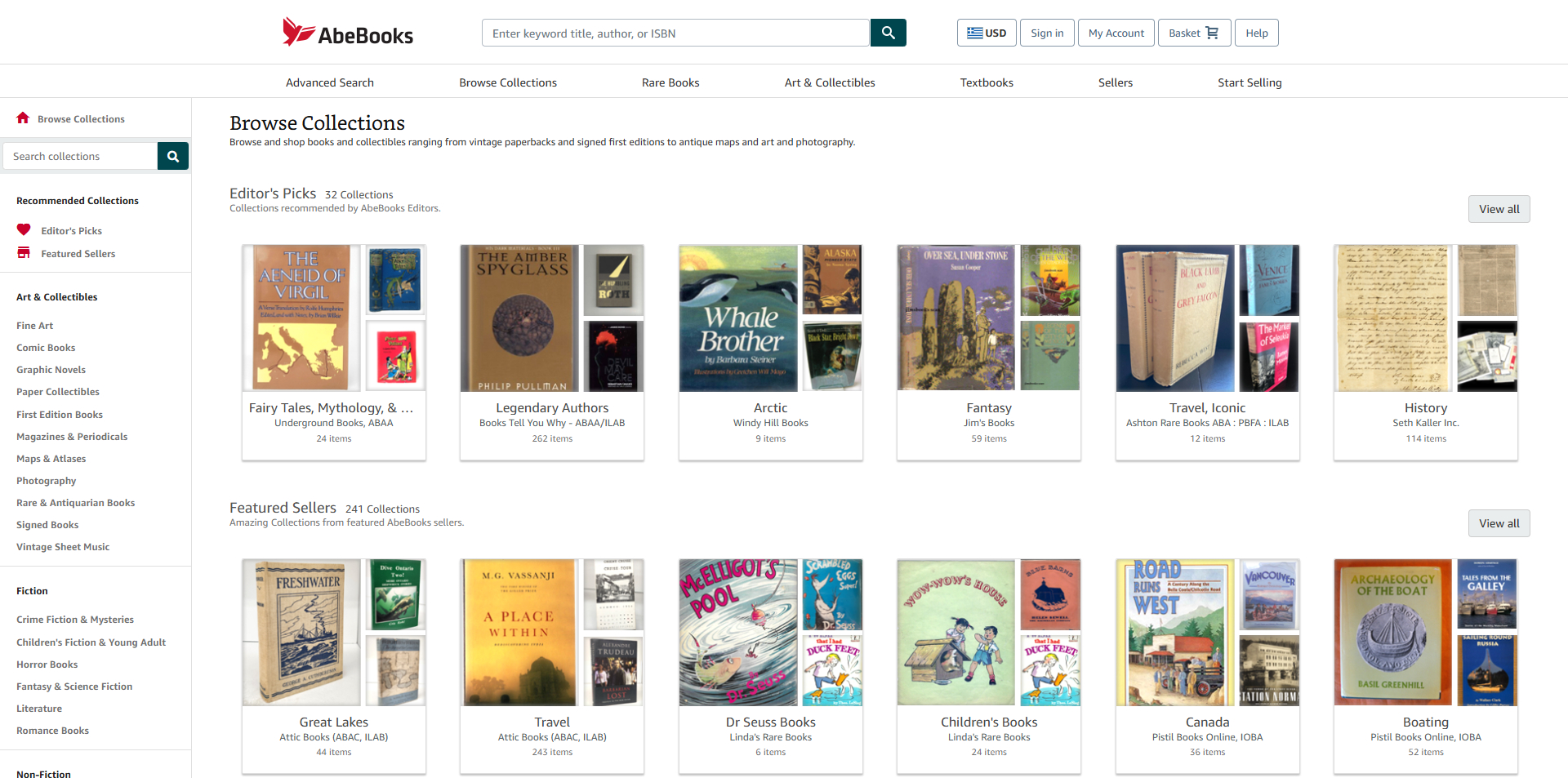Open the Dr Seuss Books collection cover
Image resolution: width=1568 pixels, height=778 pixels.
(x=737, y=631)
